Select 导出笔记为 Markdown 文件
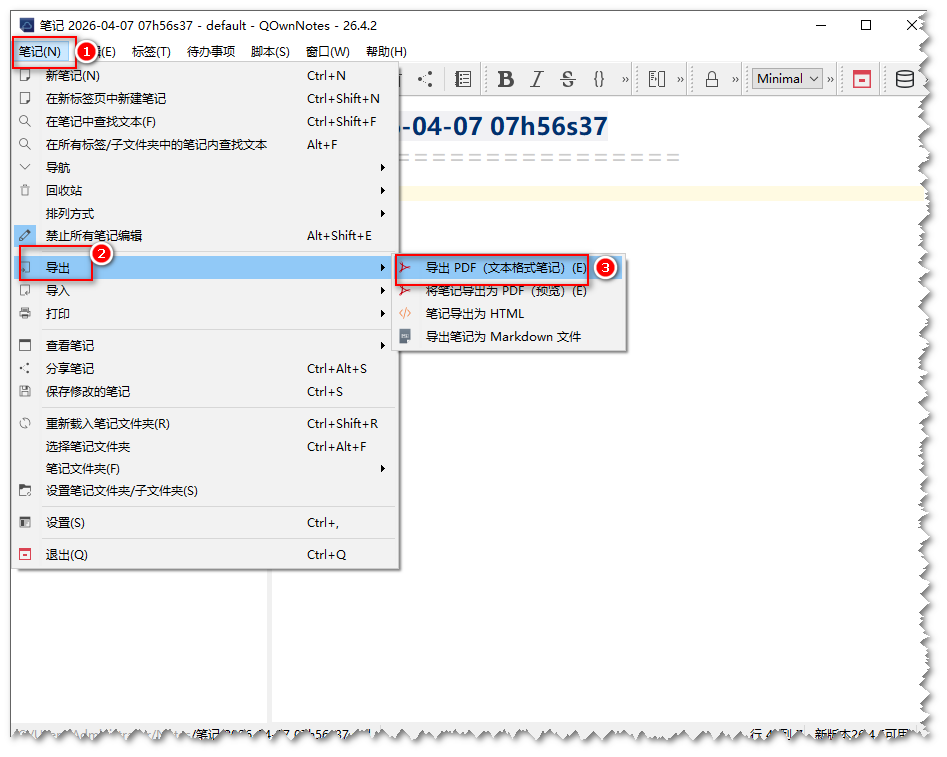 (509, 337)
